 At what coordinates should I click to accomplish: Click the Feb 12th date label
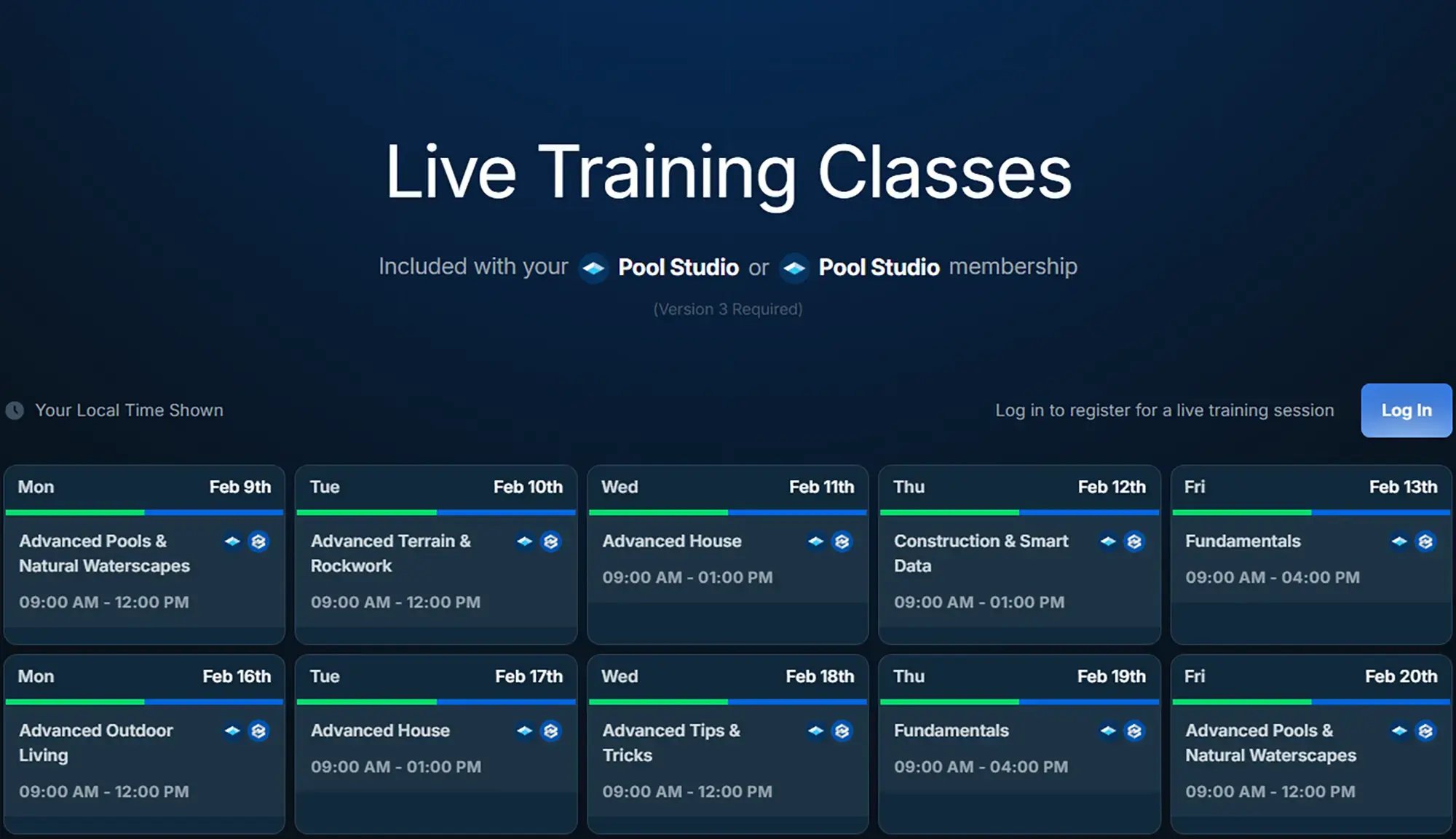pos(1112,487)
